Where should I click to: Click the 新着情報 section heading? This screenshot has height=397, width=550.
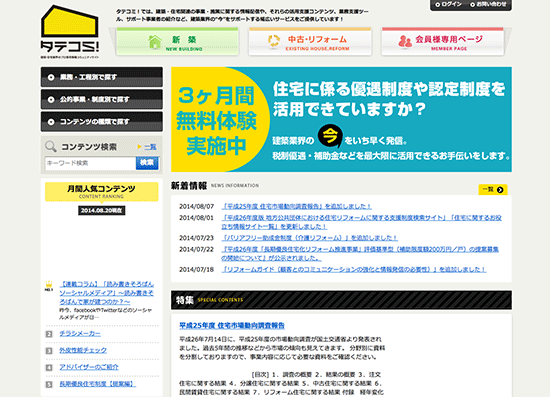click(x=189, y=186)
